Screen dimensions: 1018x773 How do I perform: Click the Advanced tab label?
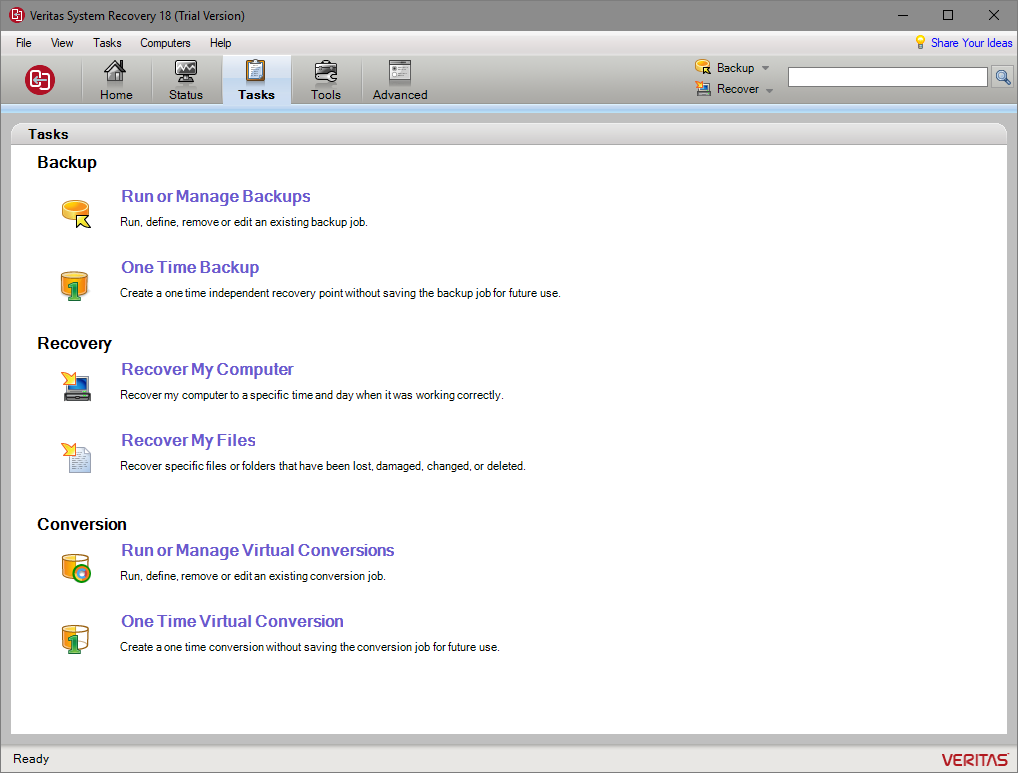400,95
